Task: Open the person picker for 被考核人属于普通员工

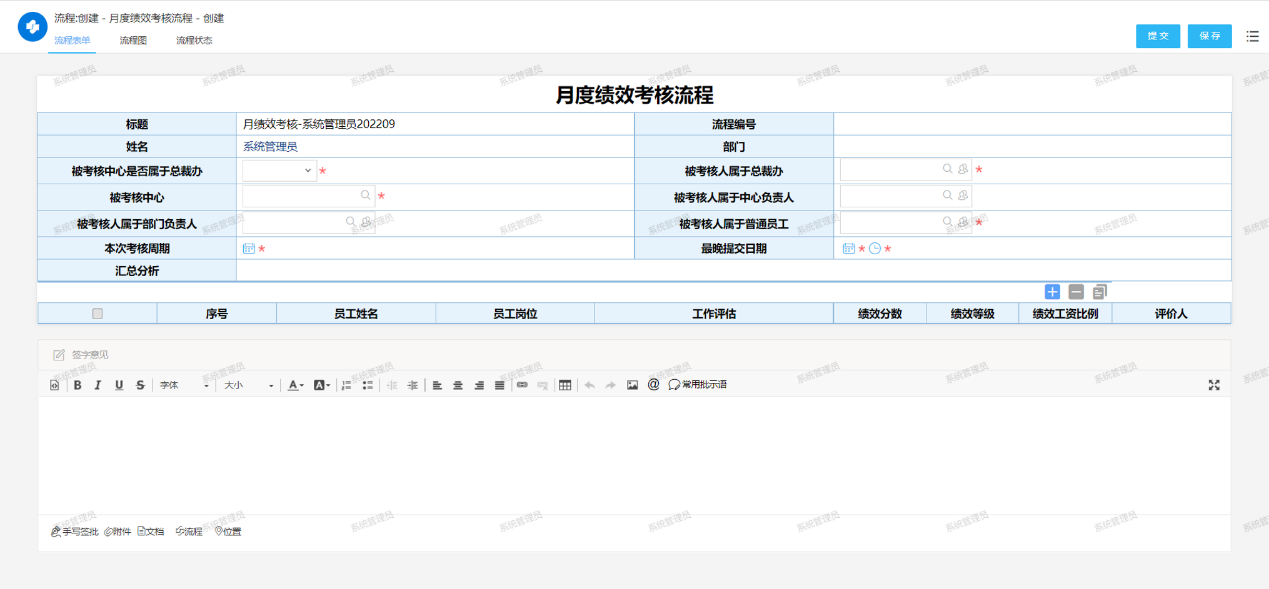Action: click(x=962, y=222)
